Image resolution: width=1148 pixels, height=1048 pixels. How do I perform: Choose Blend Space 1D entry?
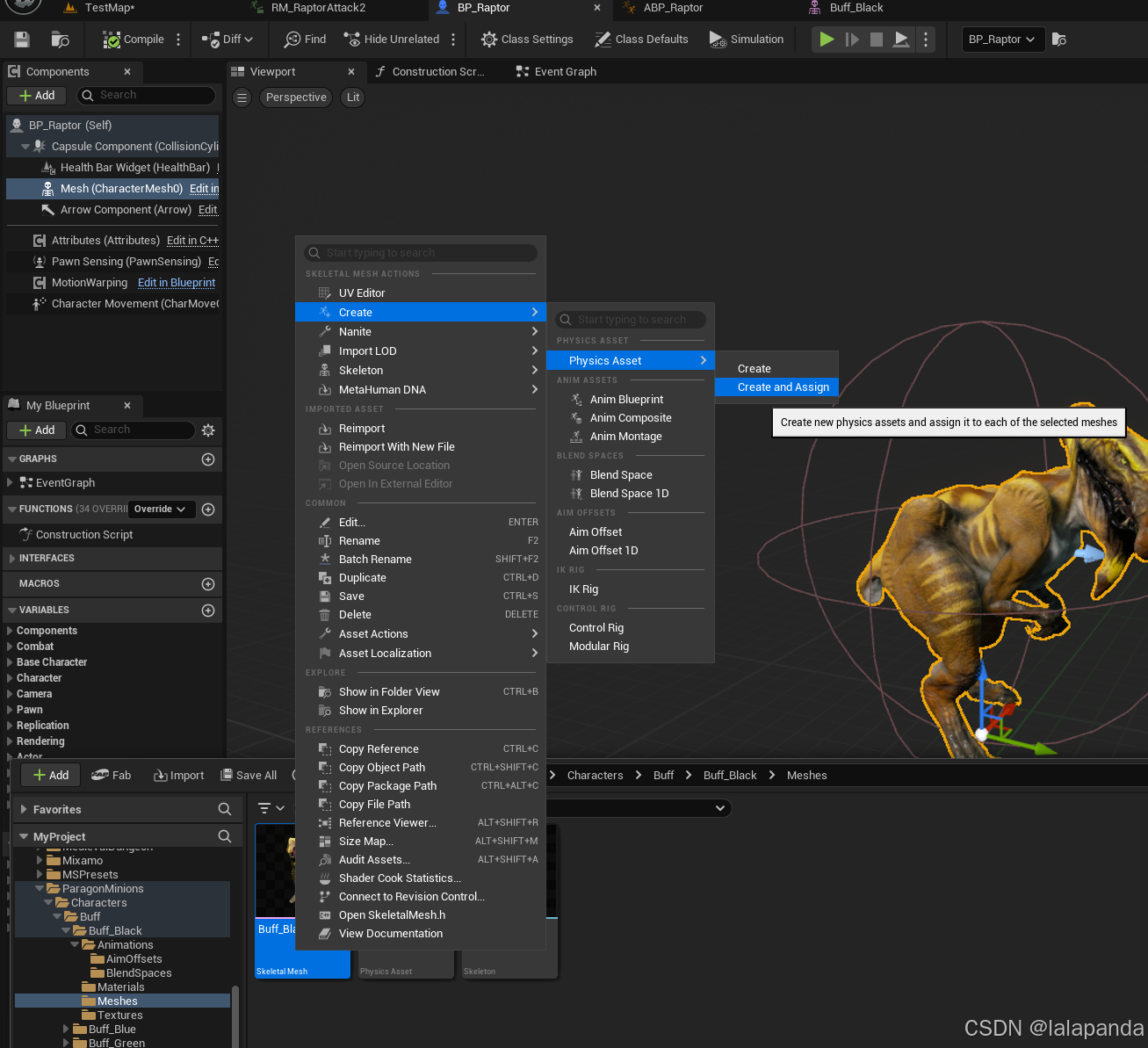[630, 494]
